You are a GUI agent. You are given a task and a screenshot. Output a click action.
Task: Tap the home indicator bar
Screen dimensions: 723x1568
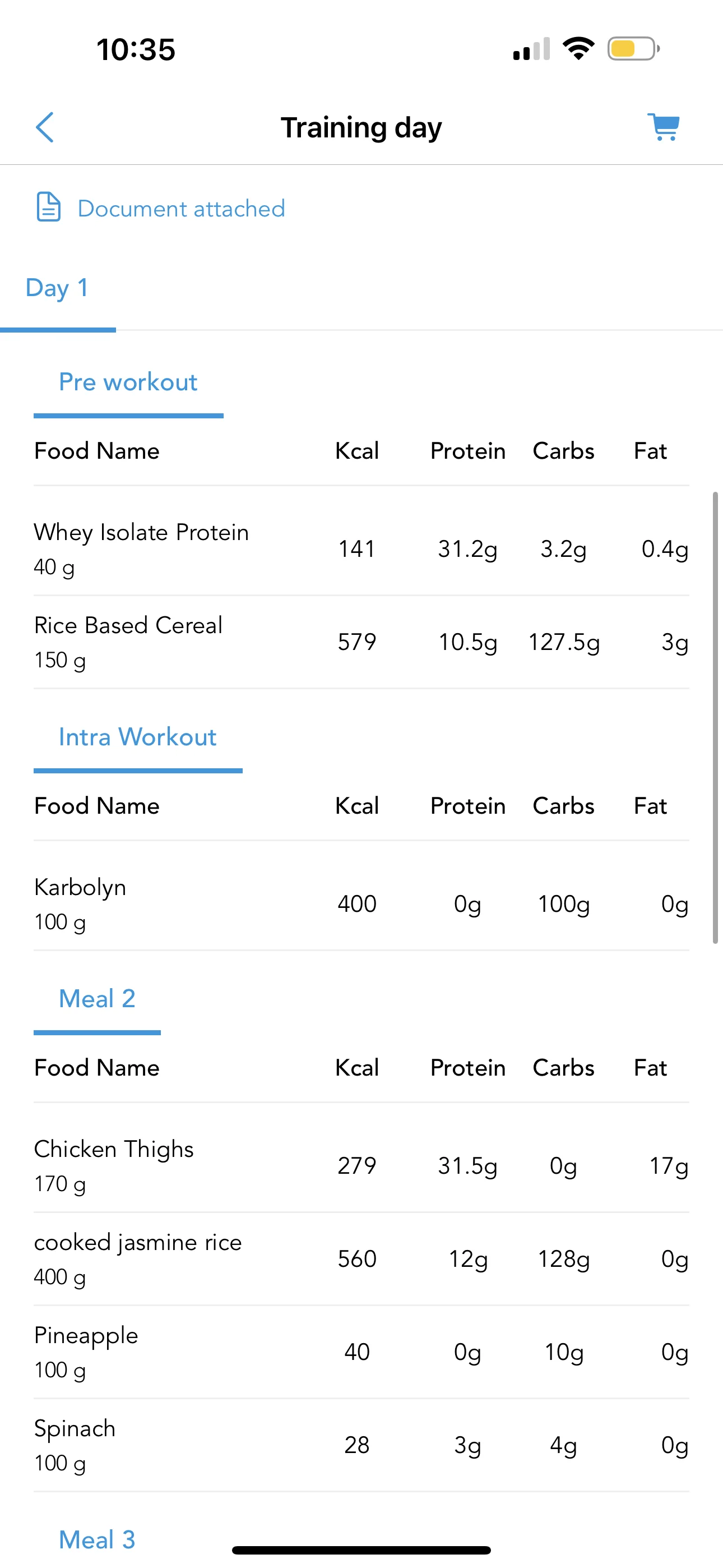361,1549
